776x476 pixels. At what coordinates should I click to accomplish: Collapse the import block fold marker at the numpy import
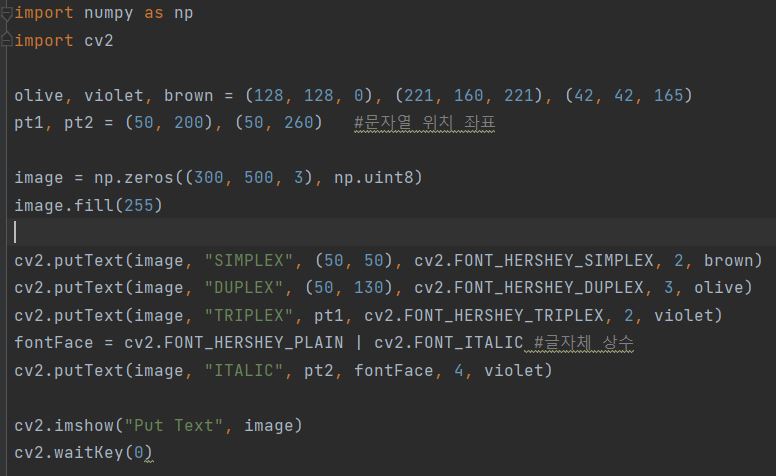(6, 14)
